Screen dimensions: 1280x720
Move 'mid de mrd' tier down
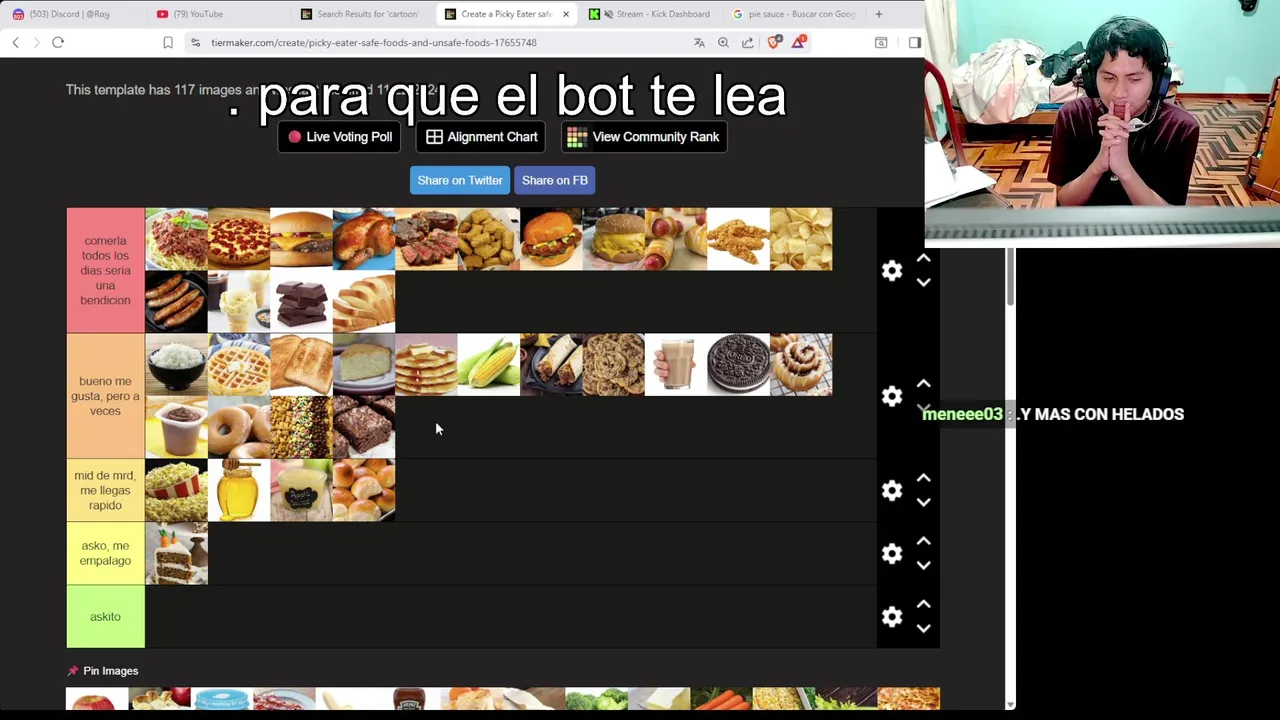(924, 502)
